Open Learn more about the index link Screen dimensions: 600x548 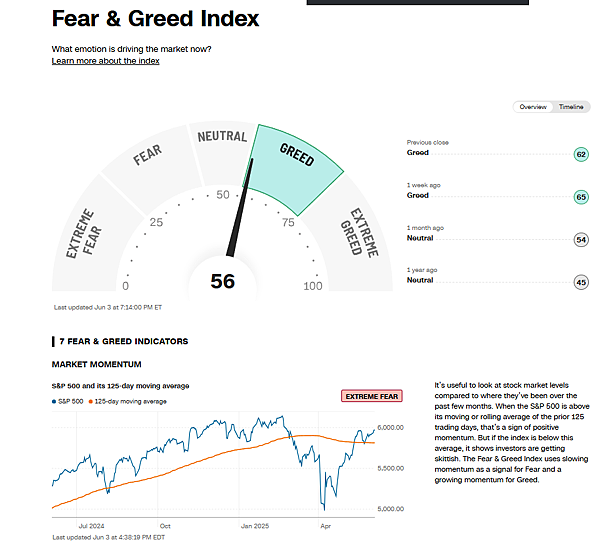pyautogui.click(x=105, y=61)
